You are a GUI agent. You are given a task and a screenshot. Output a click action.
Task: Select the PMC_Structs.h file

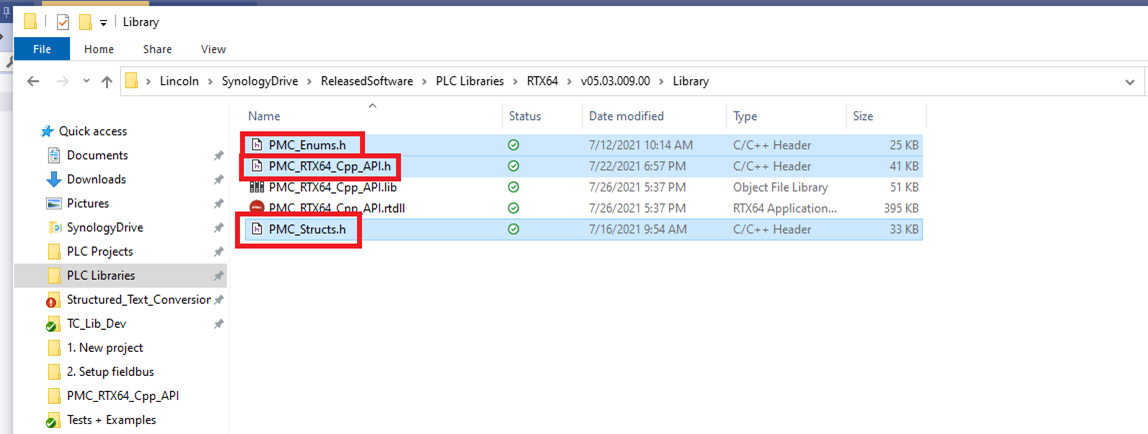(x=304, y=229)
